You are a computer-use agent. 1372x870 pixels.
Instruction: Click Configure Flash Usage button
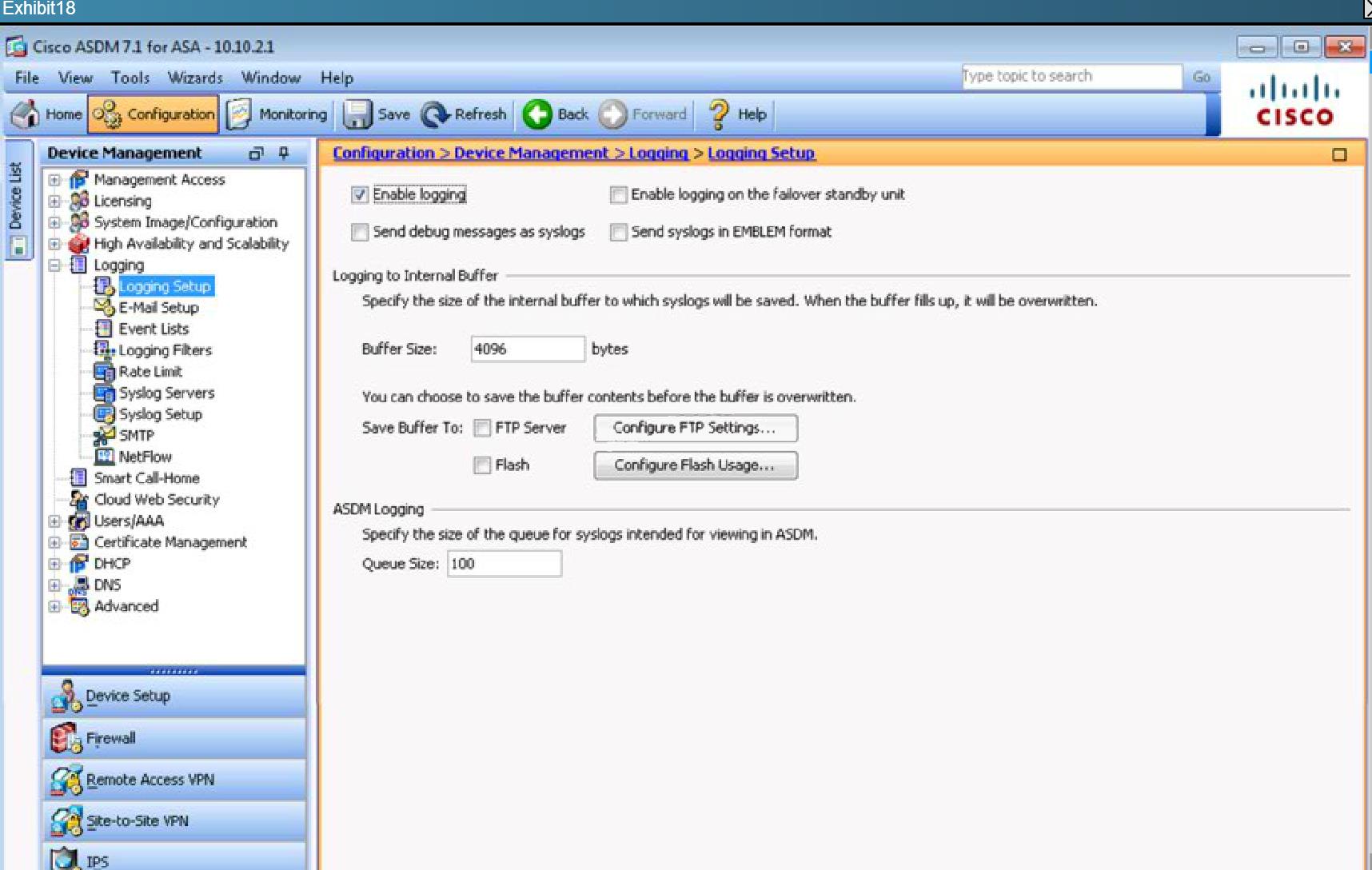[696, 465]
